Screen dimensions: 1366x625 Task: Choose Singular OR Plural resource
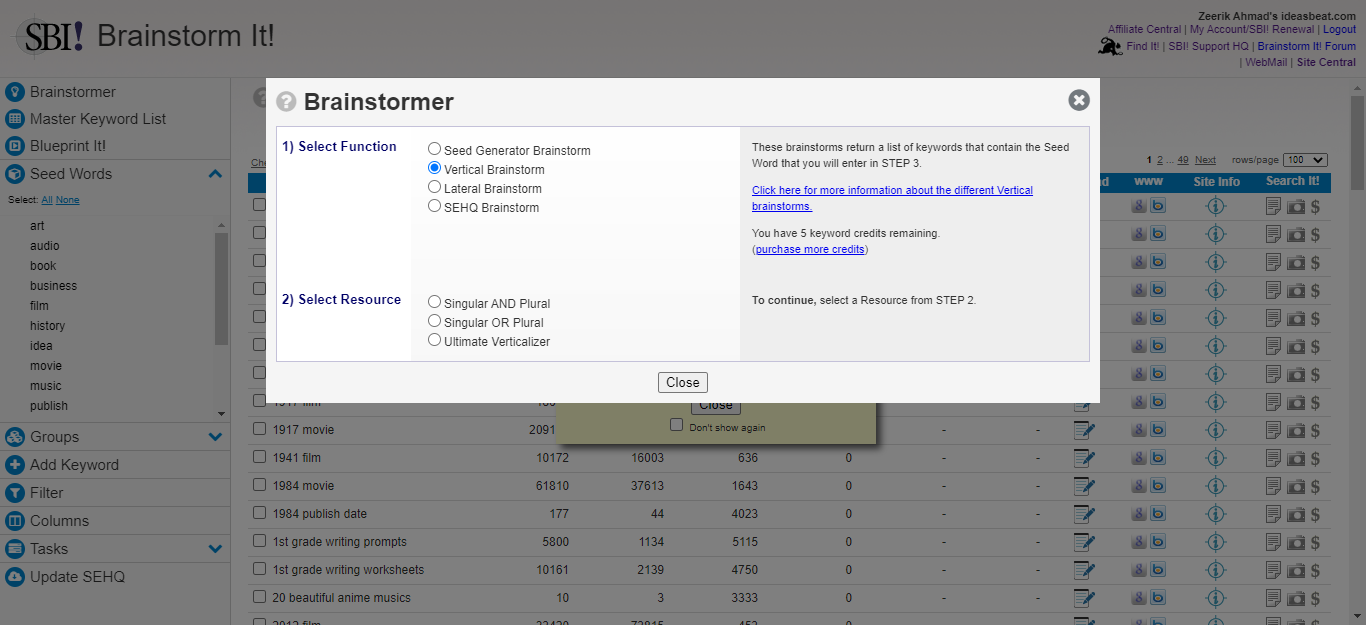[434, 321]
